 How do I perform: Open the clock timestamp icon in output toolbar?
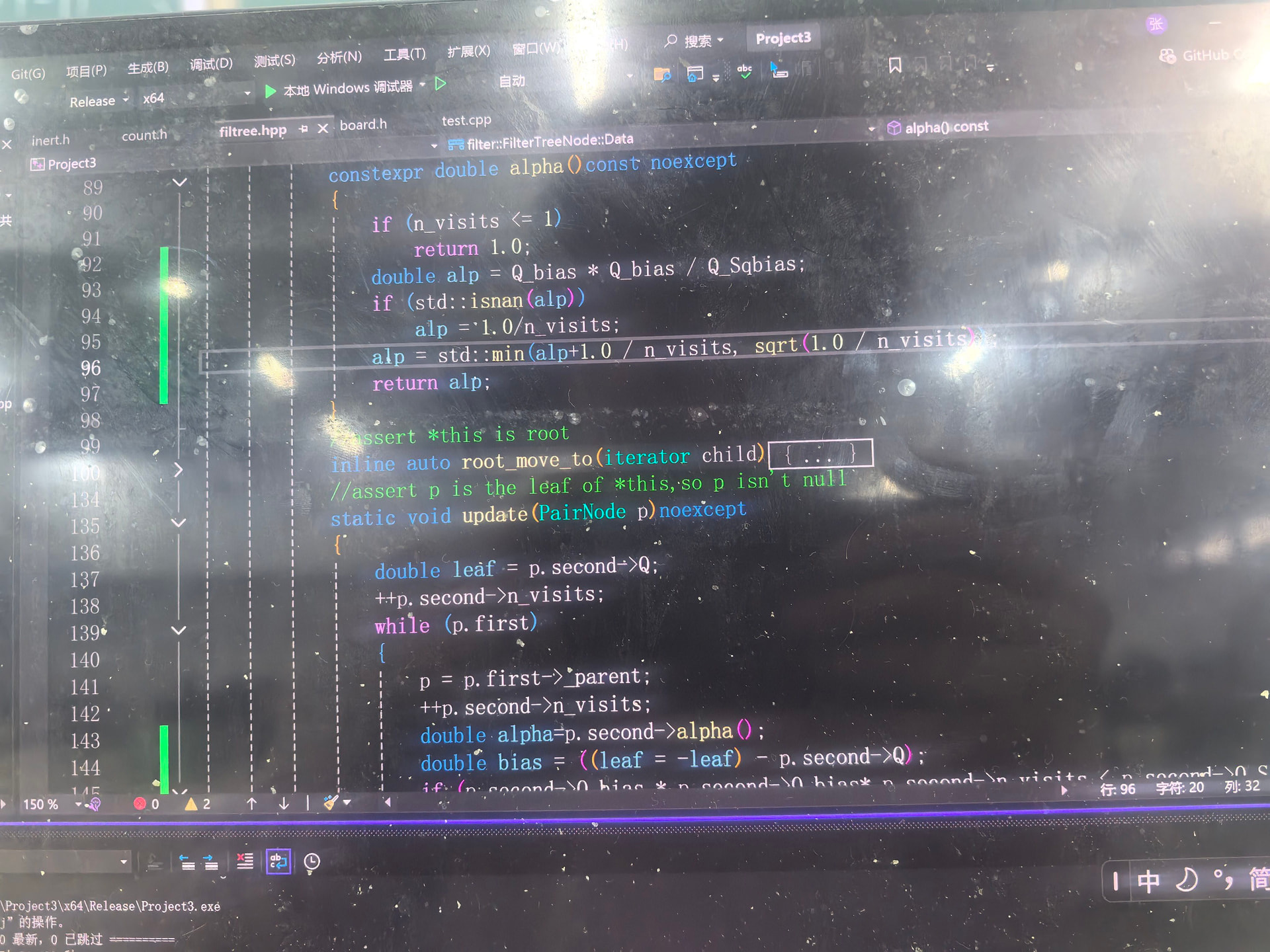click(312, 861)
